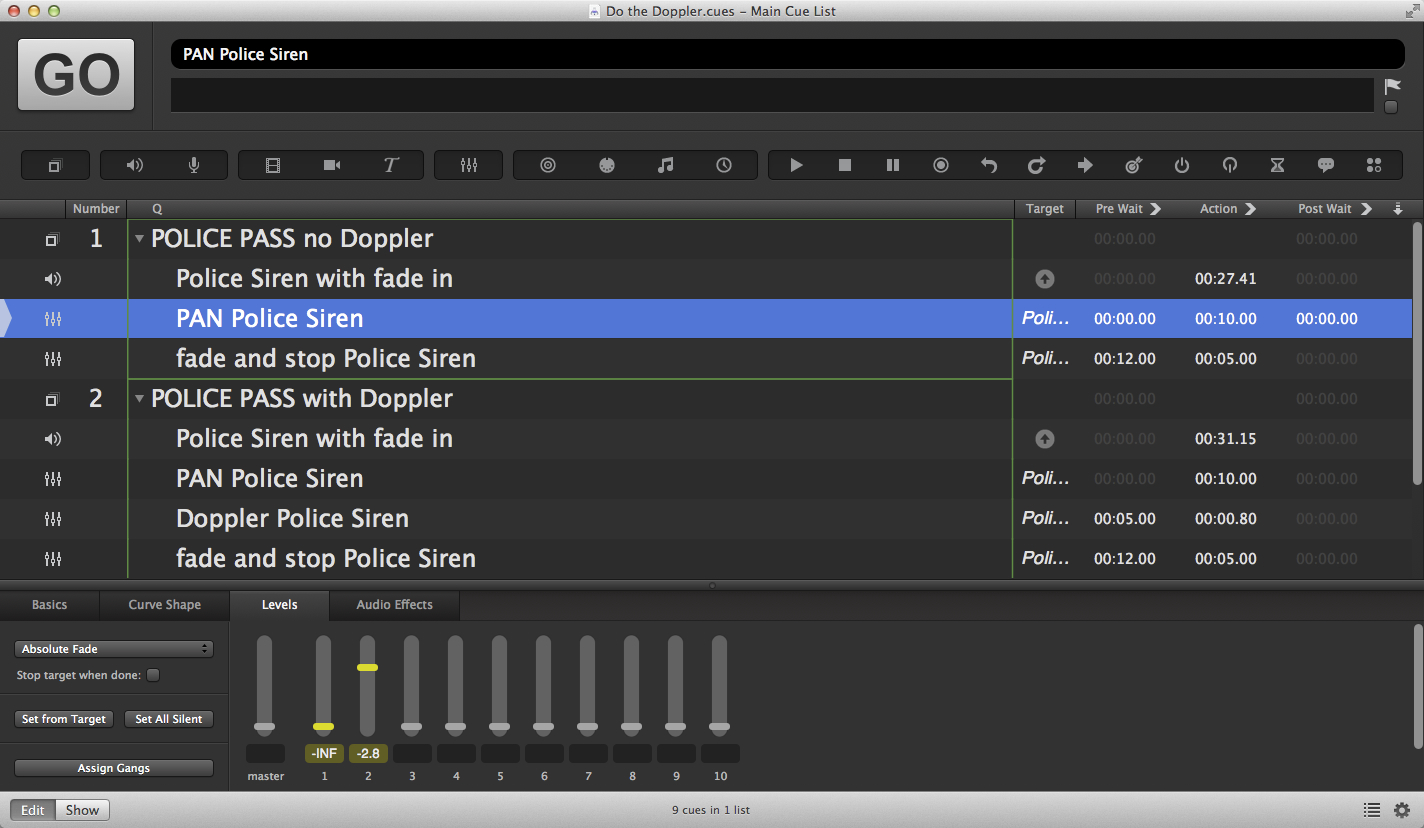Toggle the flagged checkbox under flag icon
Image resolution: width=1424 pixels, height=828 pixels.
1391,107
